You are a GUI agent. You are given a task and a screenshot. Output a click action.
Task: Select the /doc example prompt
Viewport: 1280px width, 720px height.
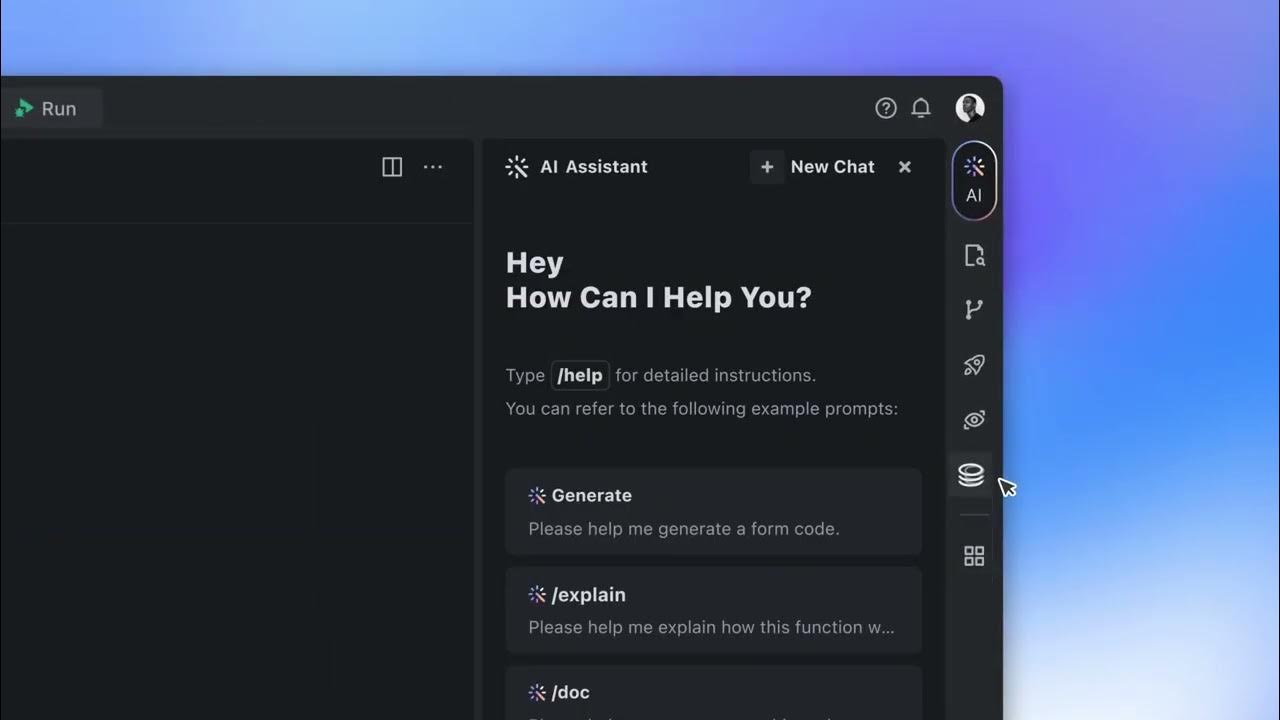click(x=713, y=693)
